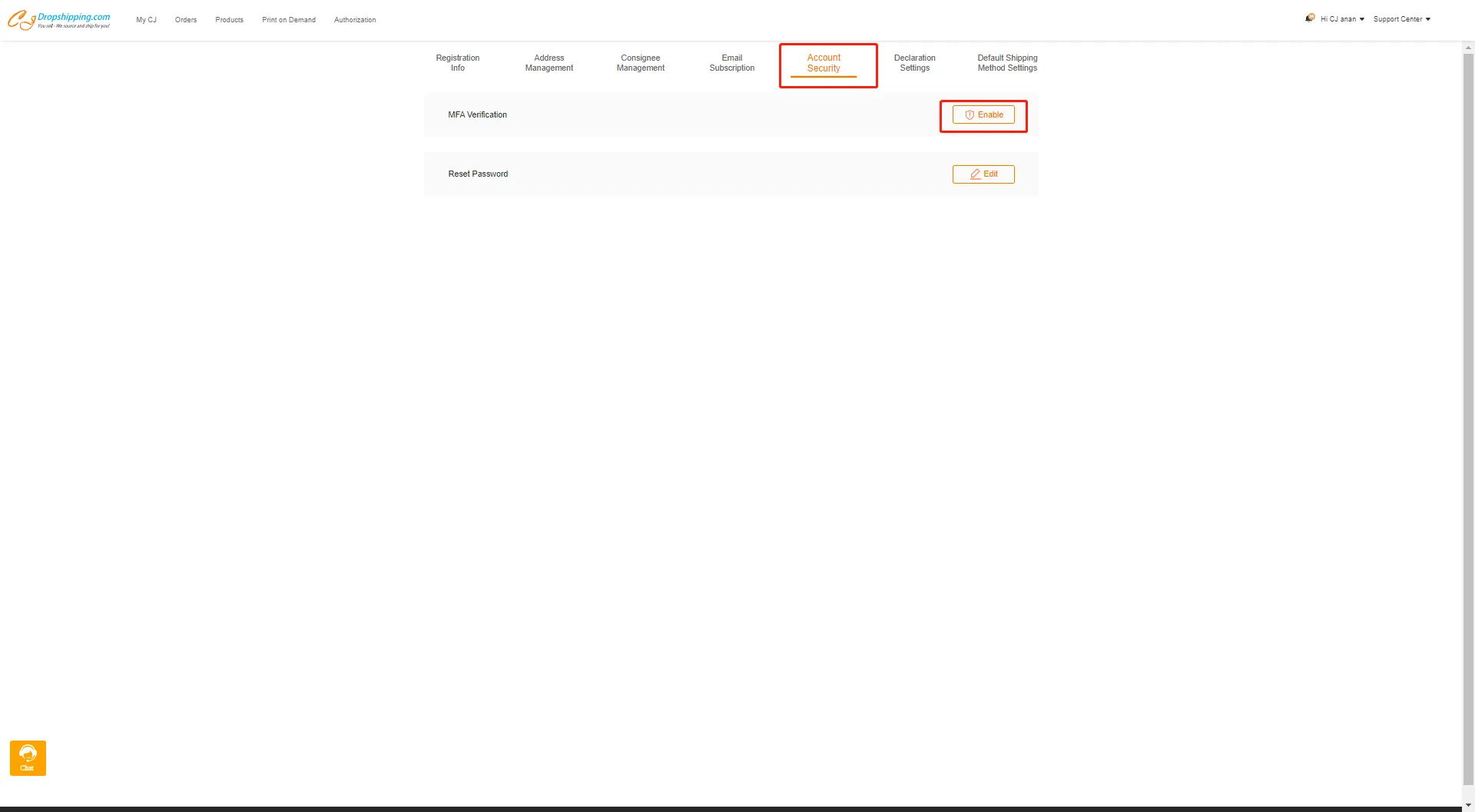The image size is (1475, 812).
Task: Open the Declaration Settings tab
Action: tap(914, 63)
